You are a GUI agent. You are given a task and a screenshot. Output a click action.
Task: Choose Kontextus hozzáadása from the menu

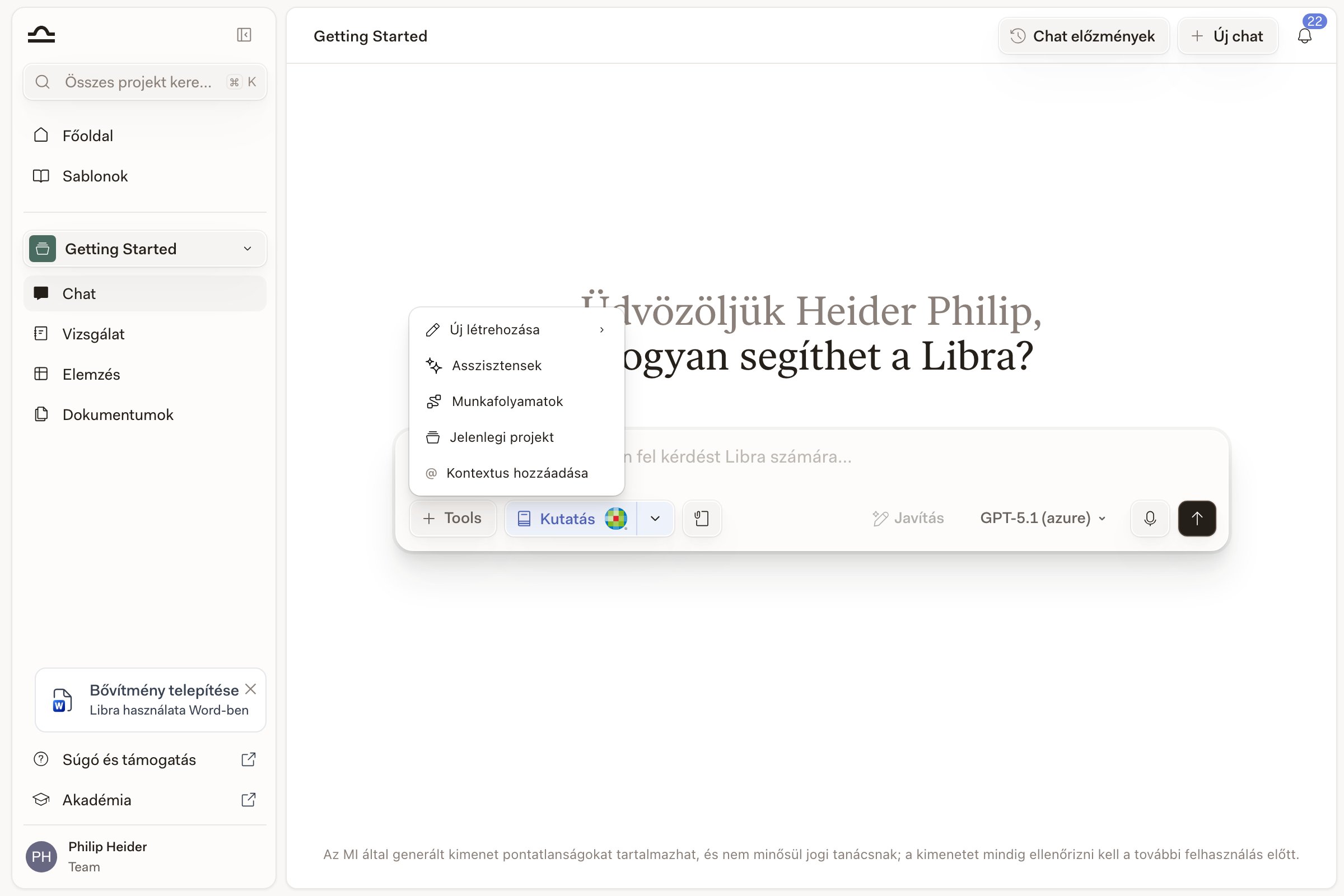[x=516, y=473]
